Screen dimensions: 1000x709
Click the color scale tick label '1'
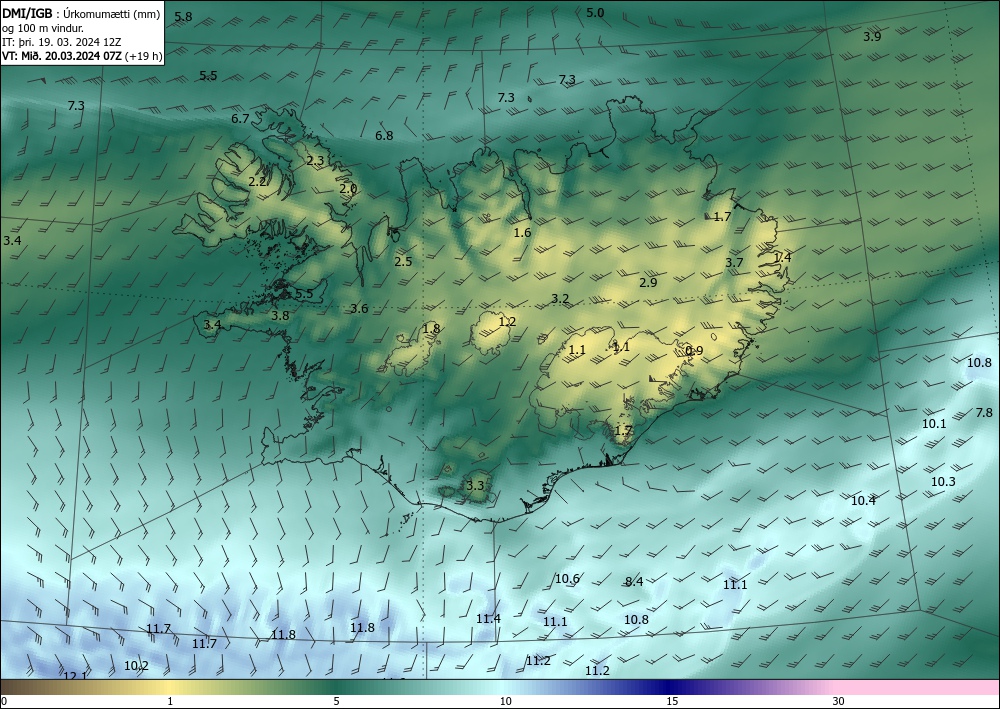[x=170, y=701]
